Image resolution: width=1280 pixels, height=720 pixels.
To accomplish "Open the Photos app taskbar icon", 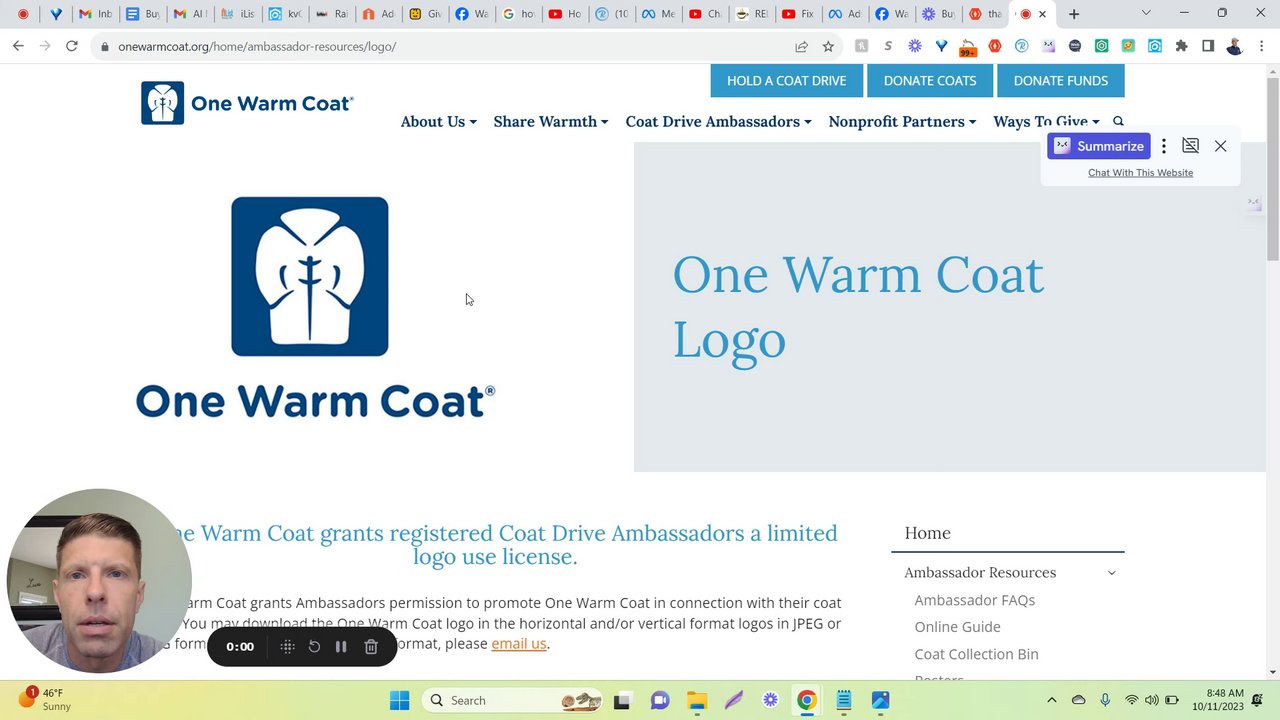I will coord(881,700).
